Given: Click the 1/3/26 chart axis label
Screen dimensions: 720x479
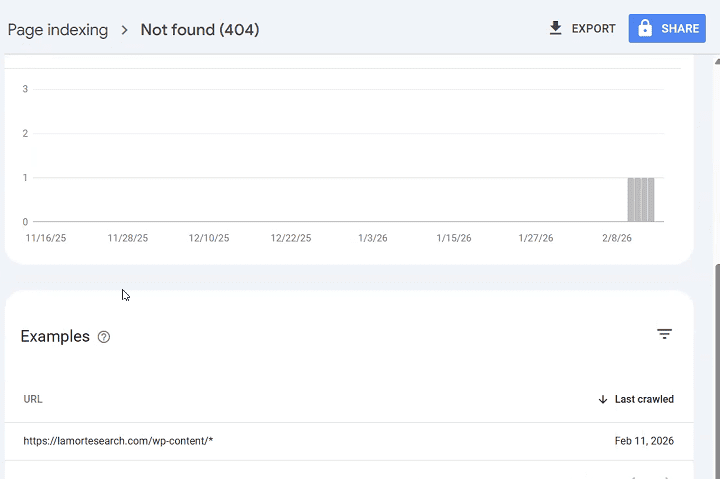Looking at the screenshot, I should (x=373, y=238).
